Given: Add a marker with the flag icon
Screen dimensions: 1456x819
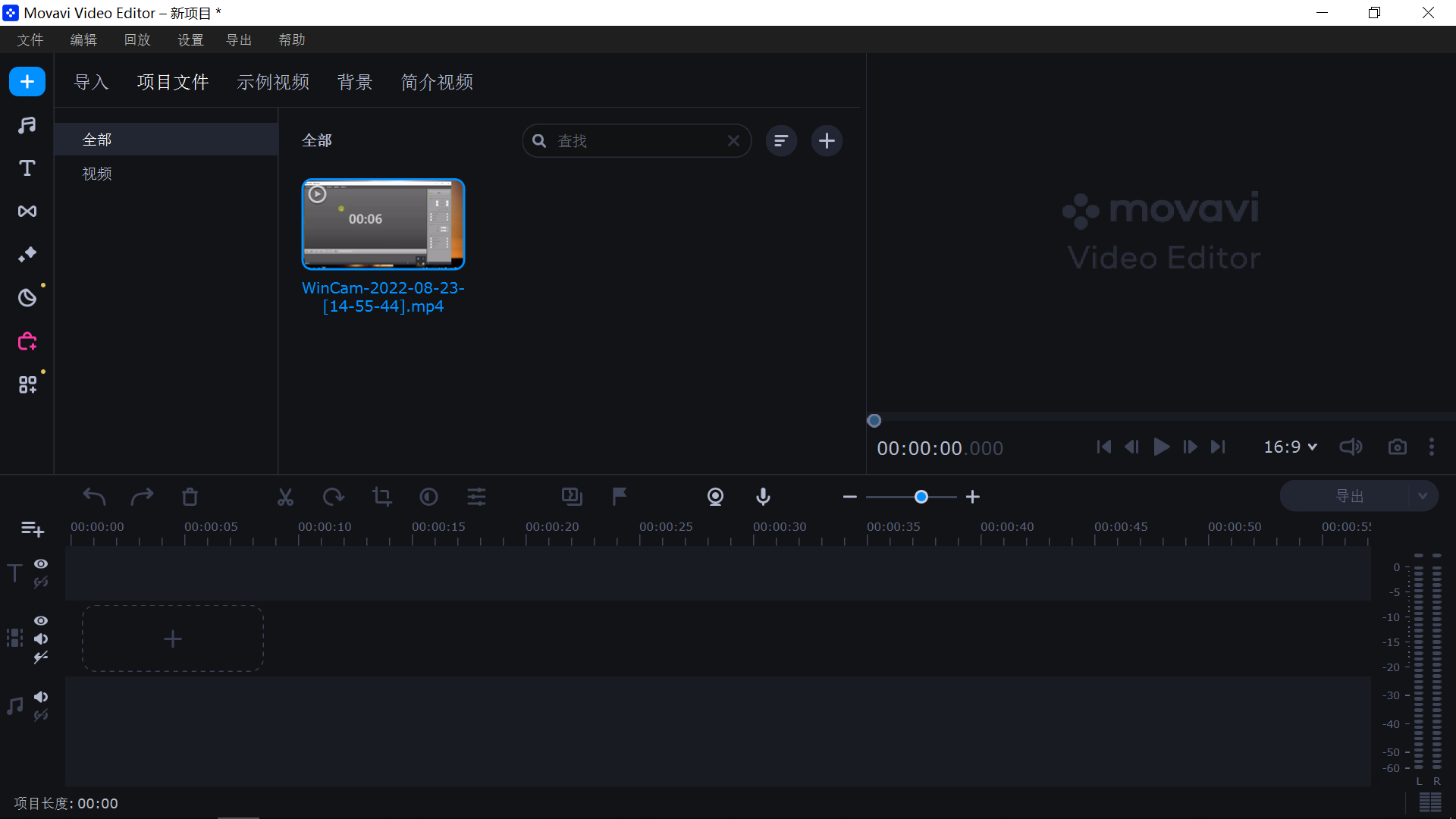Looking at the screenshot, I should tap(620, 497).
